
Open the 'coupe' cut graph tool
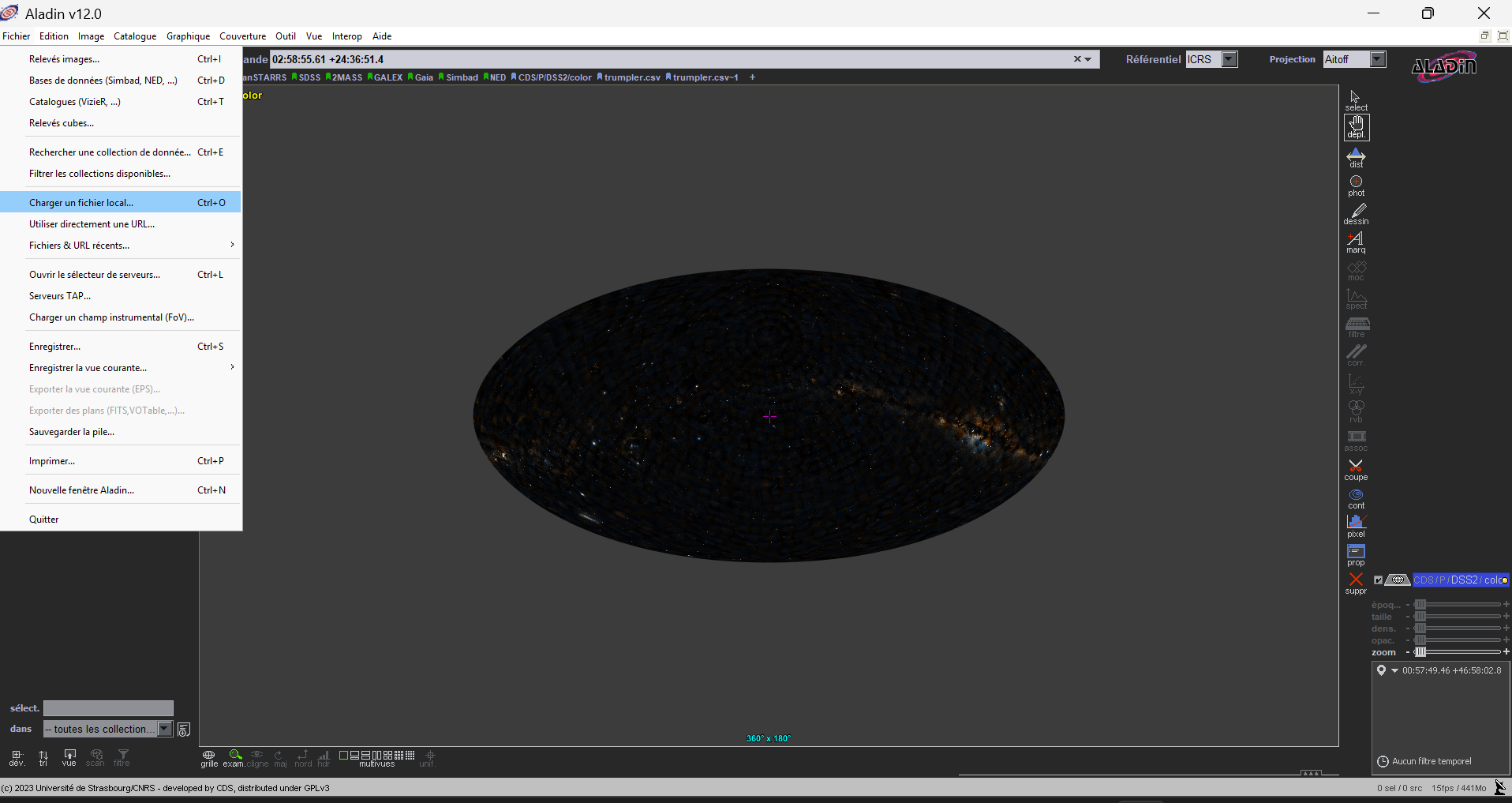(x=1356, y=470)
